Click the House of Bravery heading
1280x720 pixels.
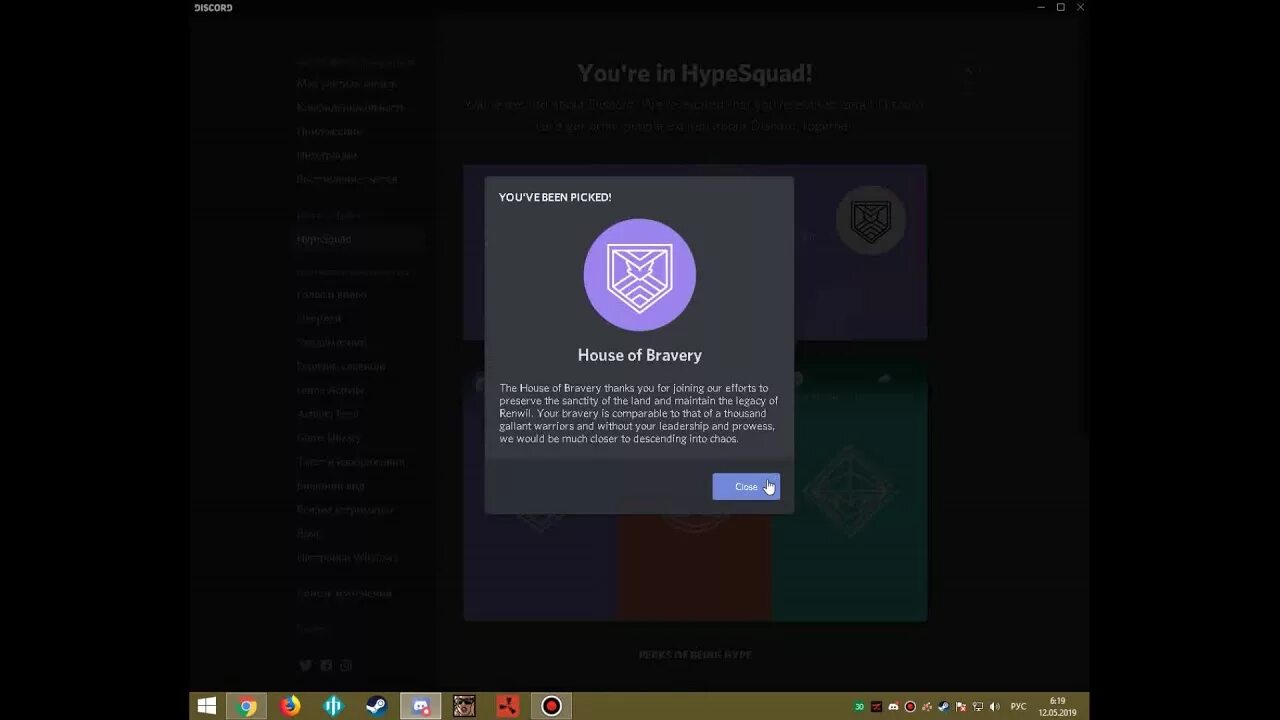pos(640,355)
